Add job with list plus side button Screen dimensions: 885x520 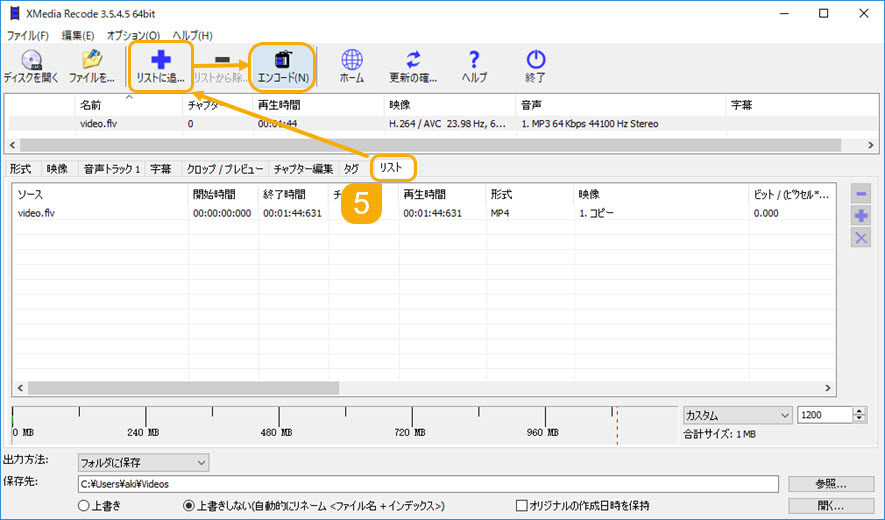[861, 216]
